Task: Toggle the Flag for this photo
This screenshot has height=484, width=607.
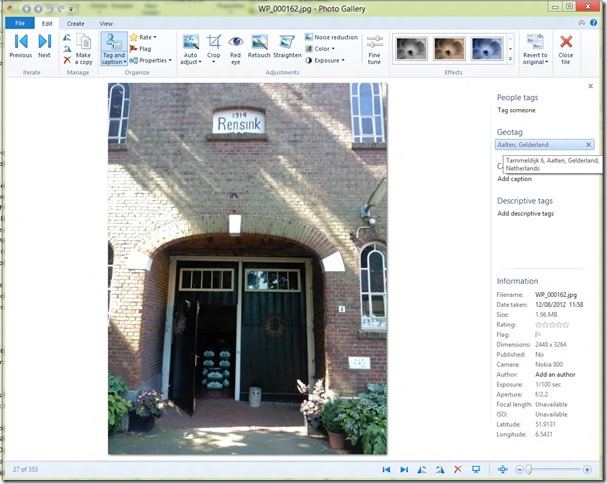Action: (x=140, y=48)
